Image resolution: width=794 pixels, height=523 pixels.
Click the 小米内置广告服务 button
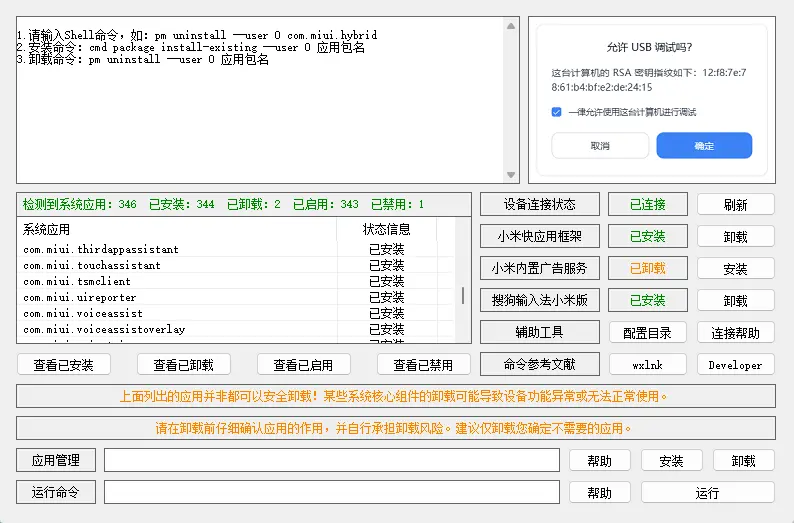(x=540, y=268)
